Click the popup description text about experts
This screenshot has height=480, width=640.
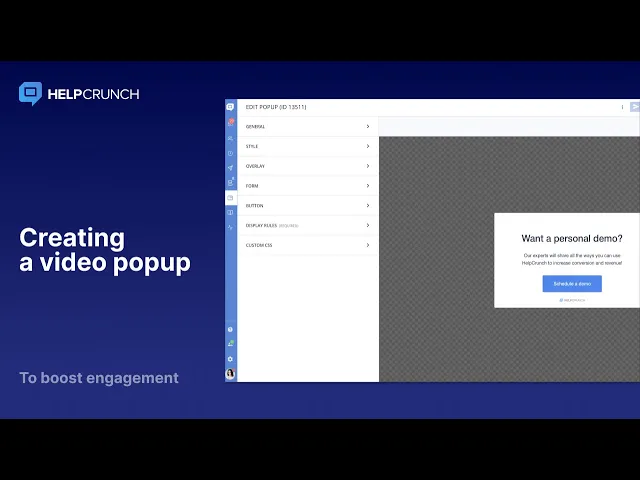572,259
